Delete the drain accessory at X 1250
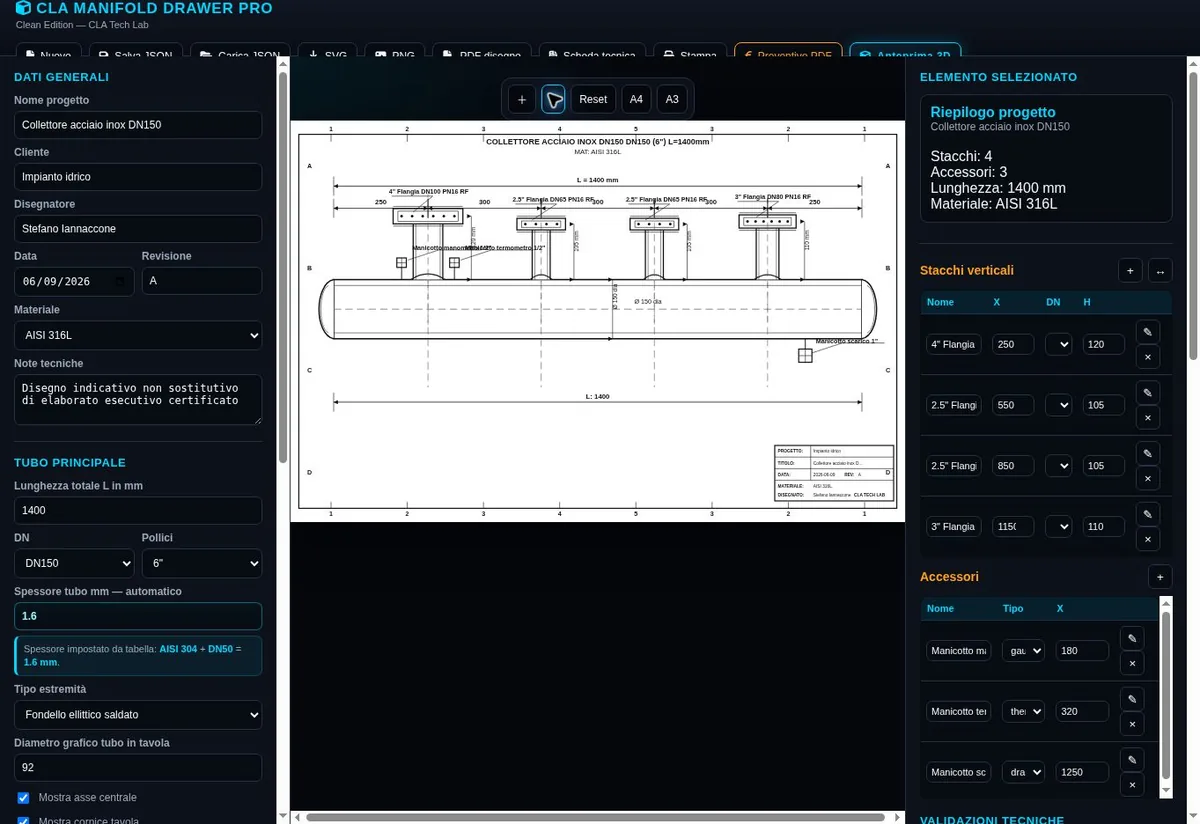The width and height of the screenshot is (1200, 824). pyautogui.click(x=1132, y=785)
